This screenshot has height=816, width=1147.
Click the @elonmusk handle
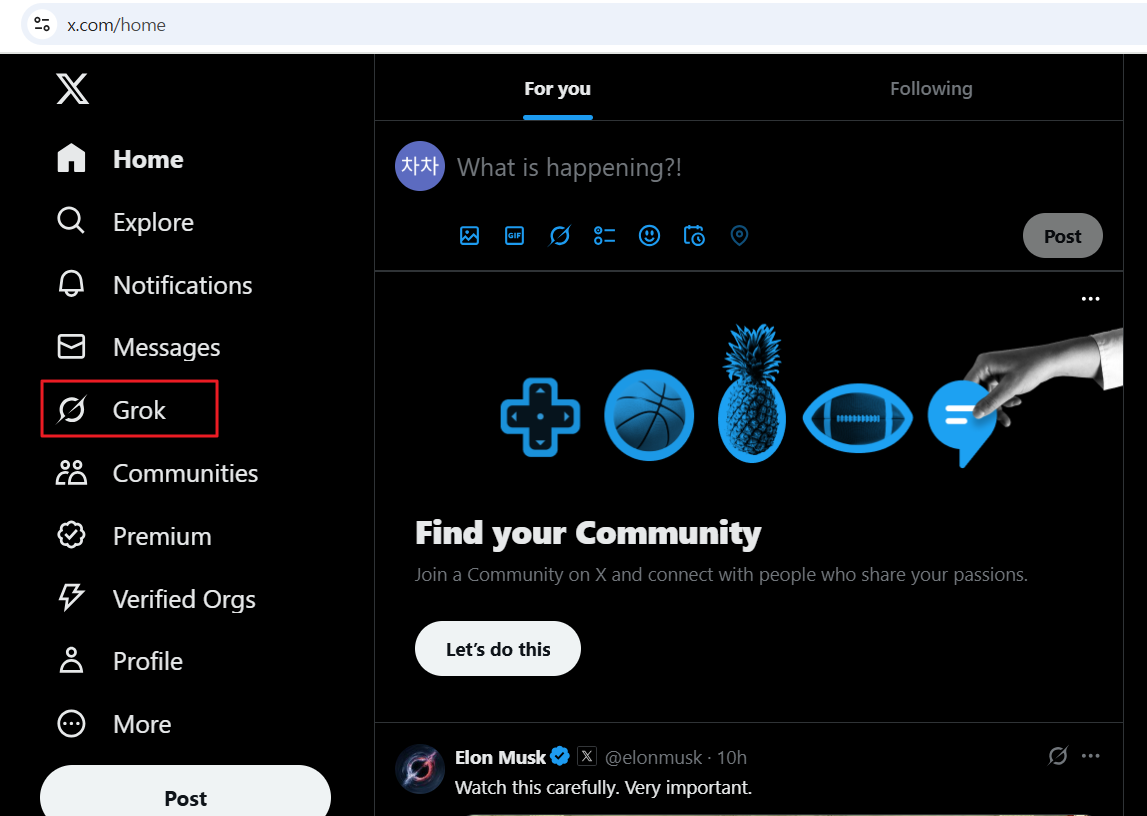pos(653,758)
